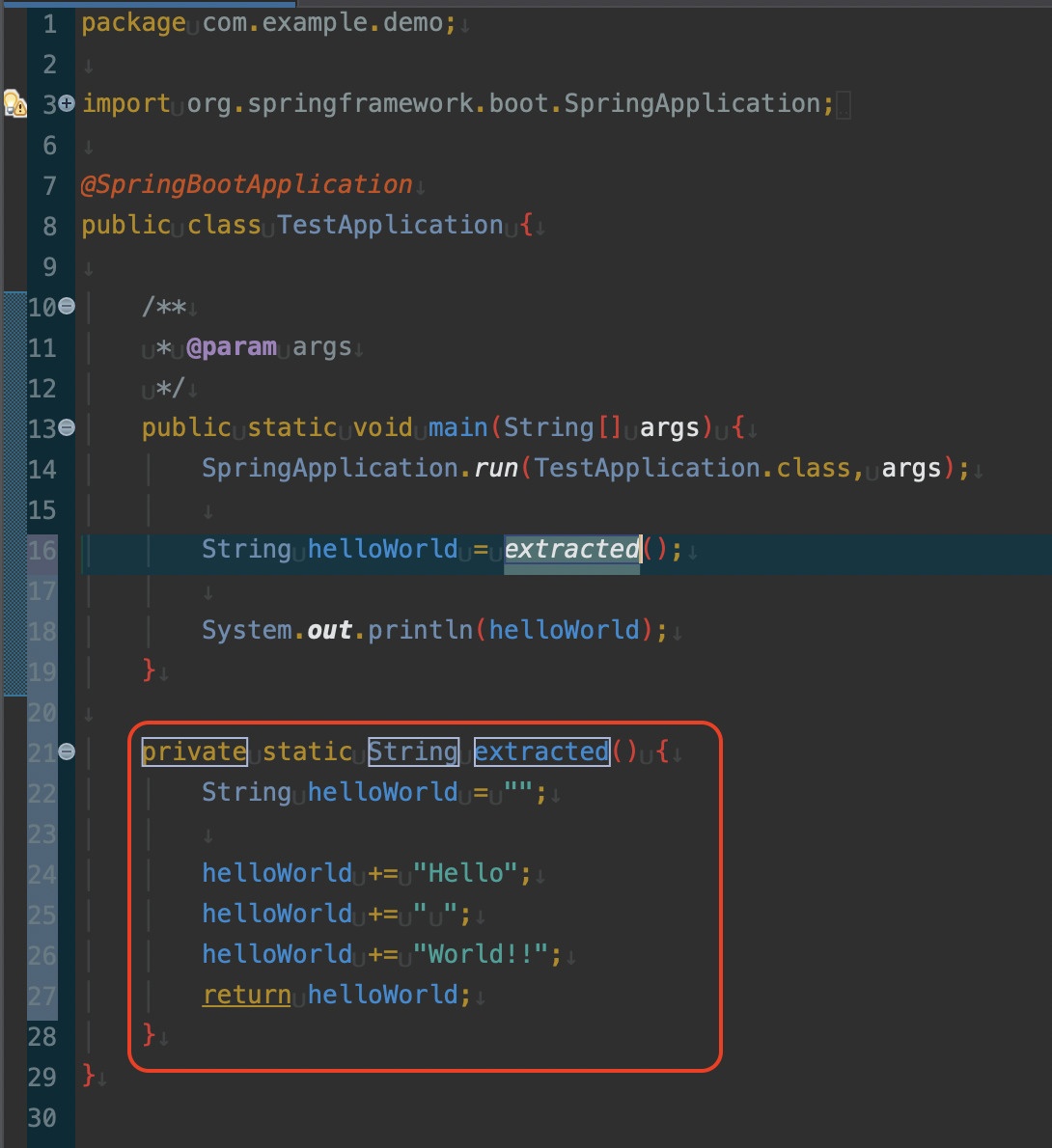Collapse the extracted method at line 21

pos(66,752)
